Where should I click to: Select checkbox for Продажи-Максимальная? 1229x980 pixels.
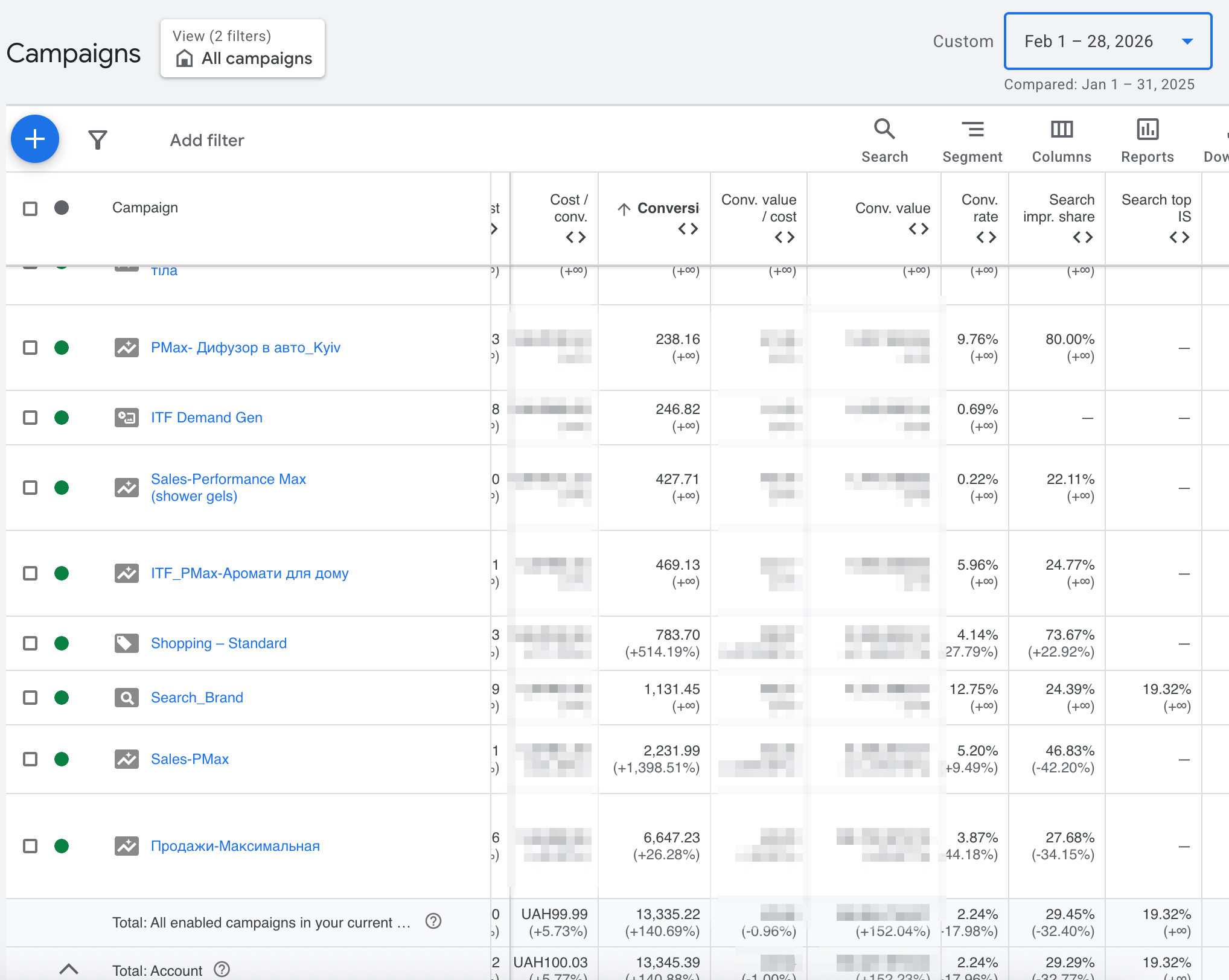(30, 846)
